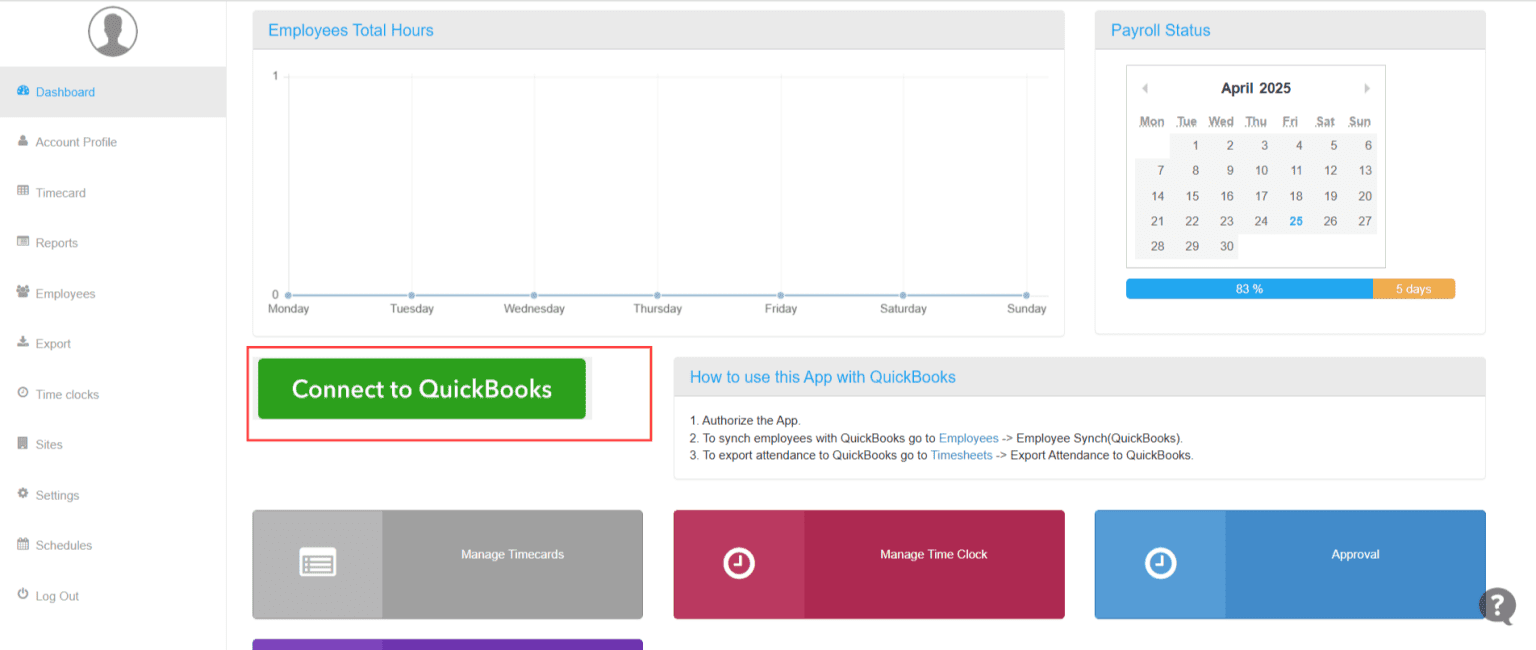Go to previous month in Payroll calendar

(x=1145, y=88)
